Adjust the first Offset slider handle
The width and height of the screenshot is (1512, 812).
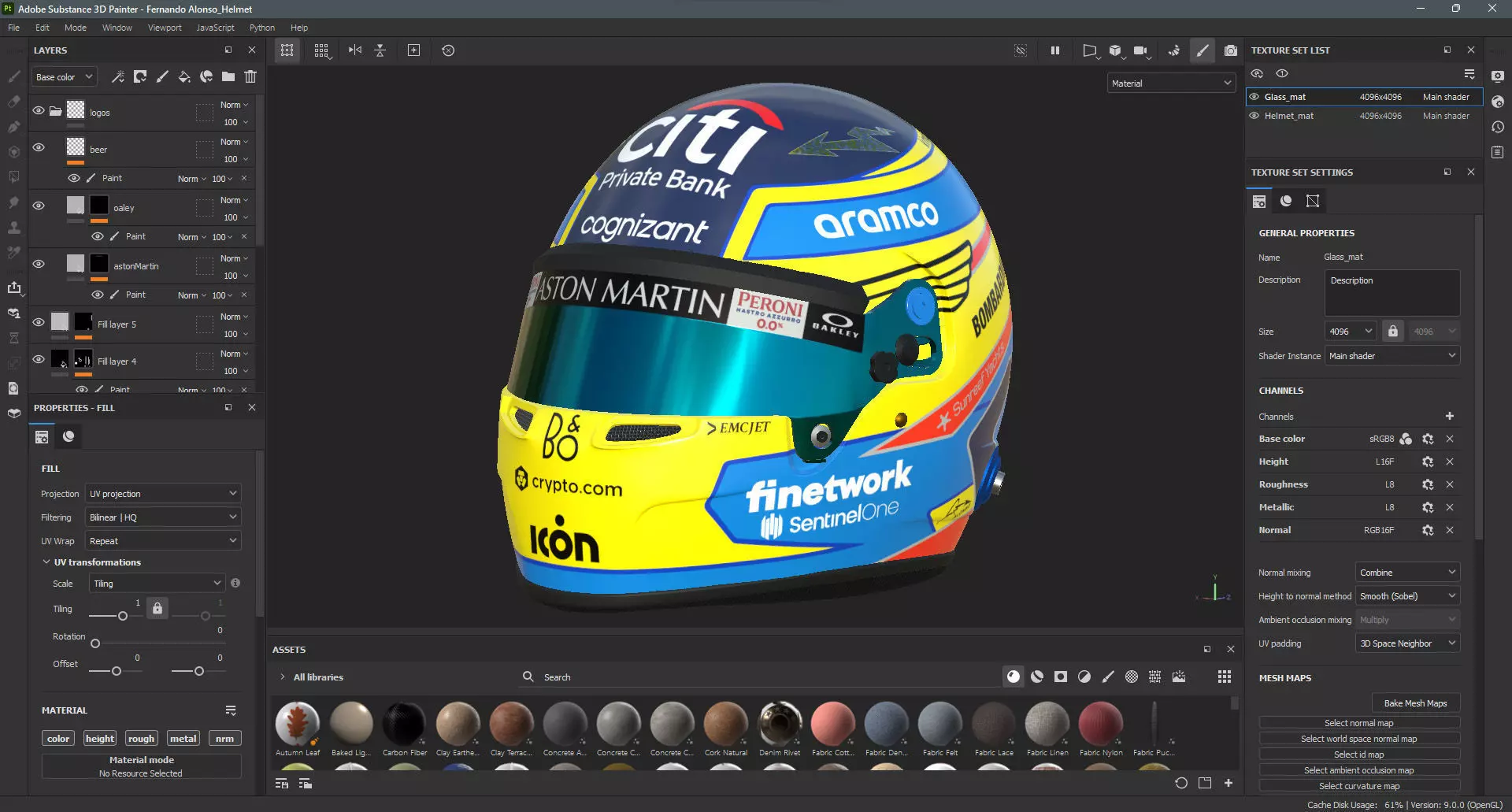[x=117, y=671]
